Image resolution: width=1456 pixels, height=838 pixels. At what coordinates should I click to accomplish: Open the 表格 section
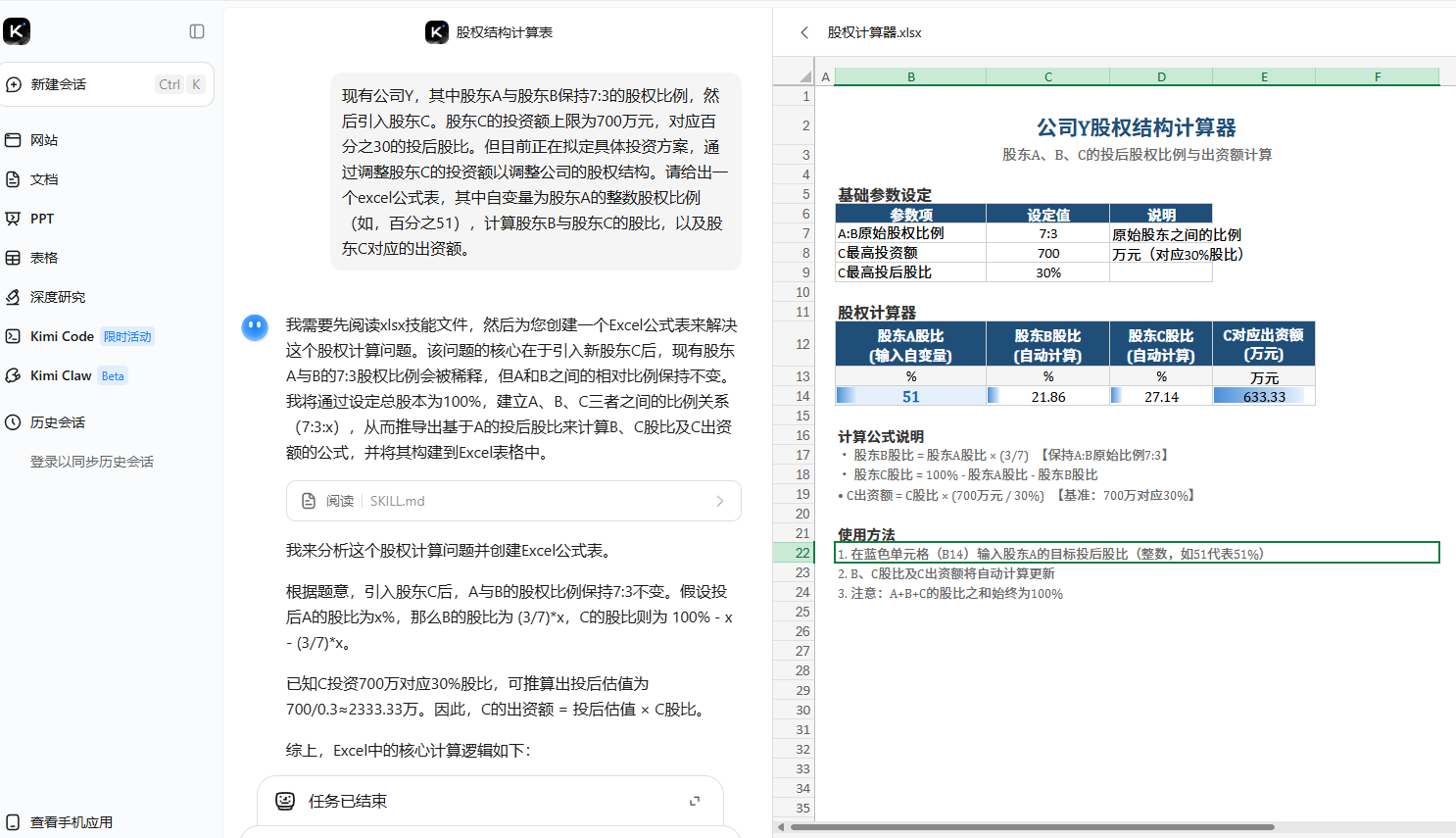click(43, 258)
